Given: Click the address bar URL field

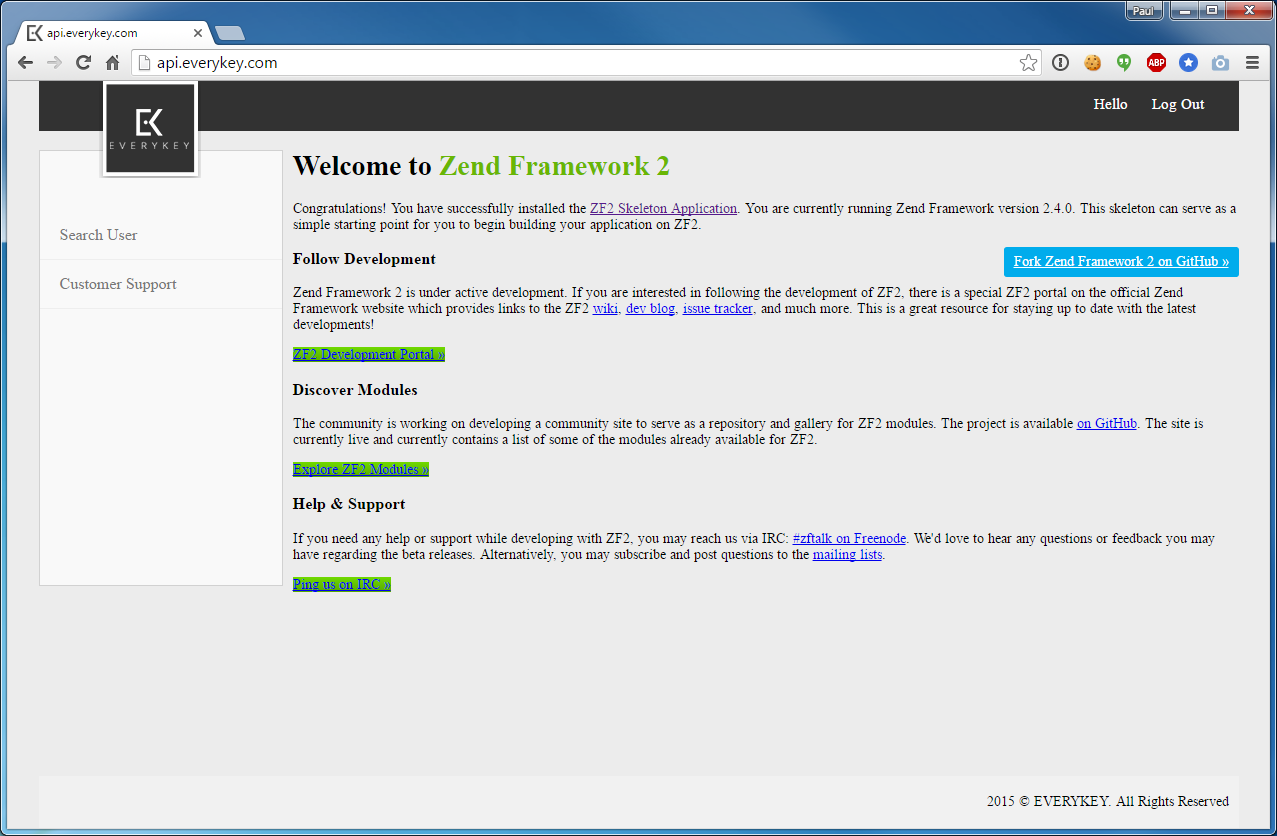Looking at the screenshot, I should pos(580,63).
